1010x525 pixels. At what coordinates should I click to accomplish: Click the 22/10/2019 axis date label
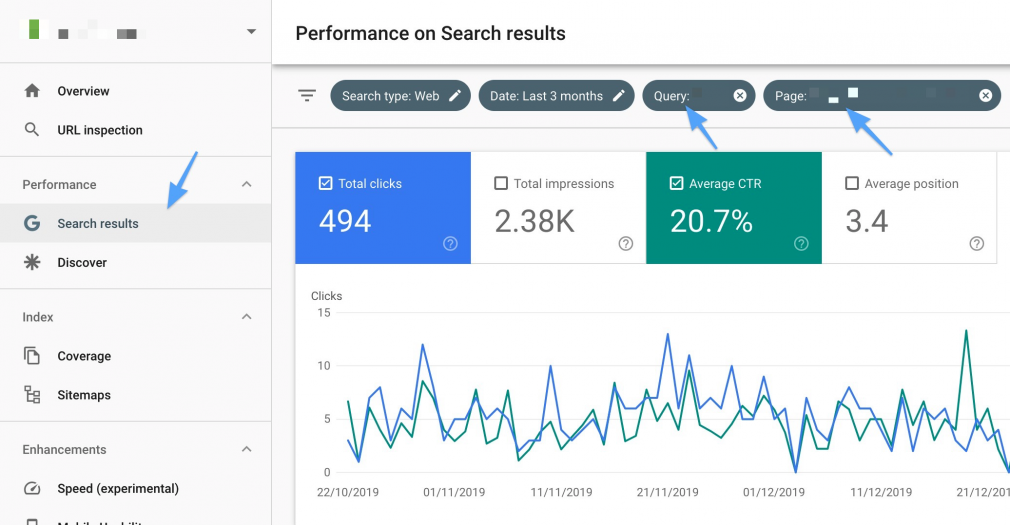(348, 492)
